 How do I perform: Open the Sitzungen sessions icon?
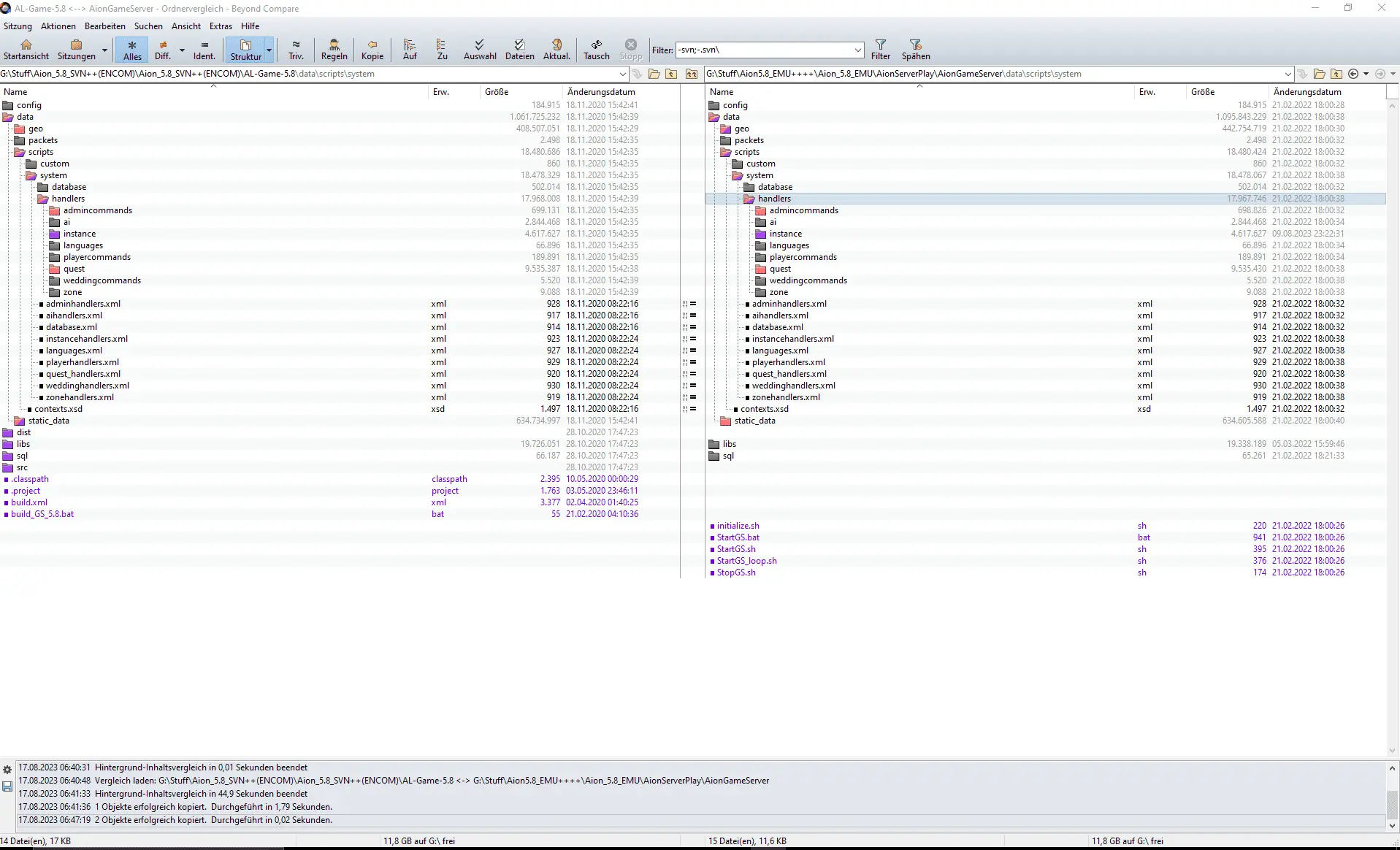(76, 50)
